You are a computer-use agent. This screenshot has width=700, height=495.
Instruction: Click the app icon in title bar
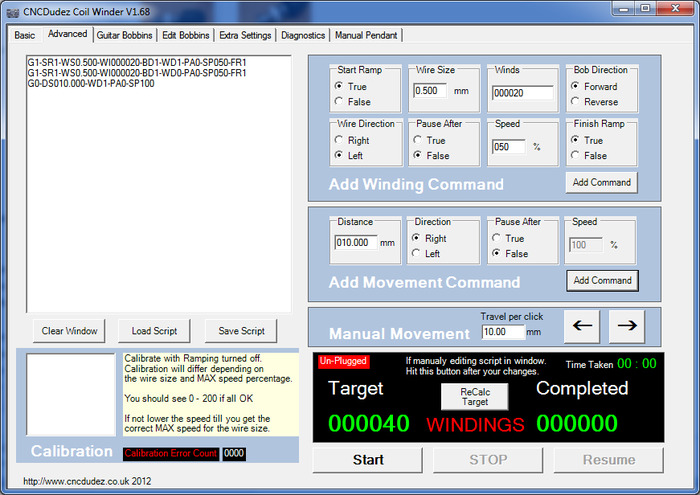[13, 12]
